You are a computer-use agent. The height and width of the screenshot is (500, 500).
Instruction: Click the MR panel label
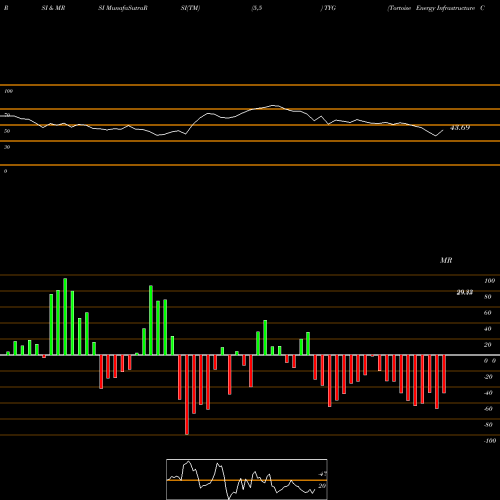pyautogui.click(x=446, y=260)
